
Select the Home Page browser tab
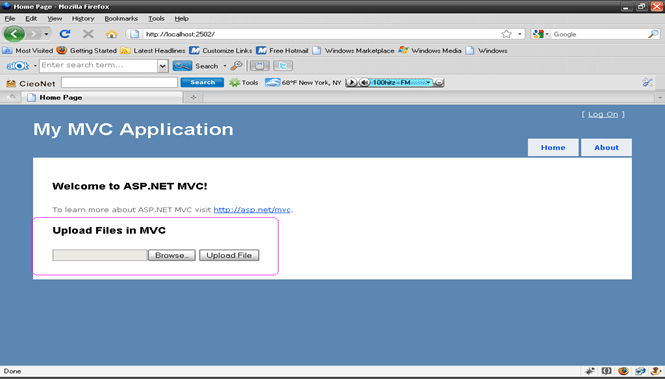pos(102,98)
